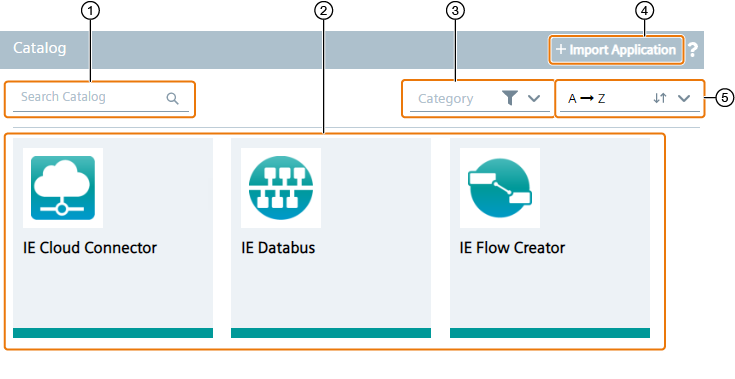735x379 pixels.
Task: Click the IE Cloud Connector app icon
Action: 63,188
